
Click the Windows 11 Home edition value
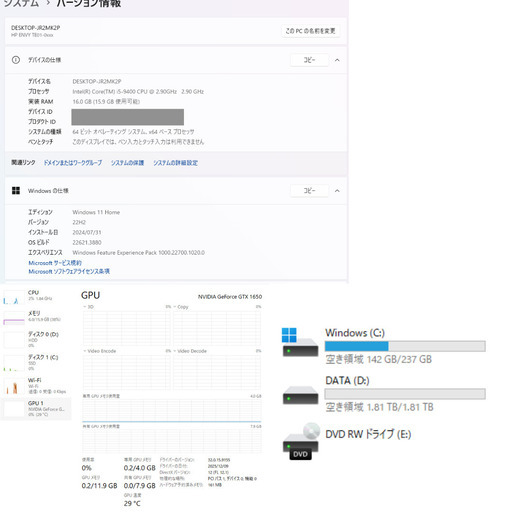(96, 212)
